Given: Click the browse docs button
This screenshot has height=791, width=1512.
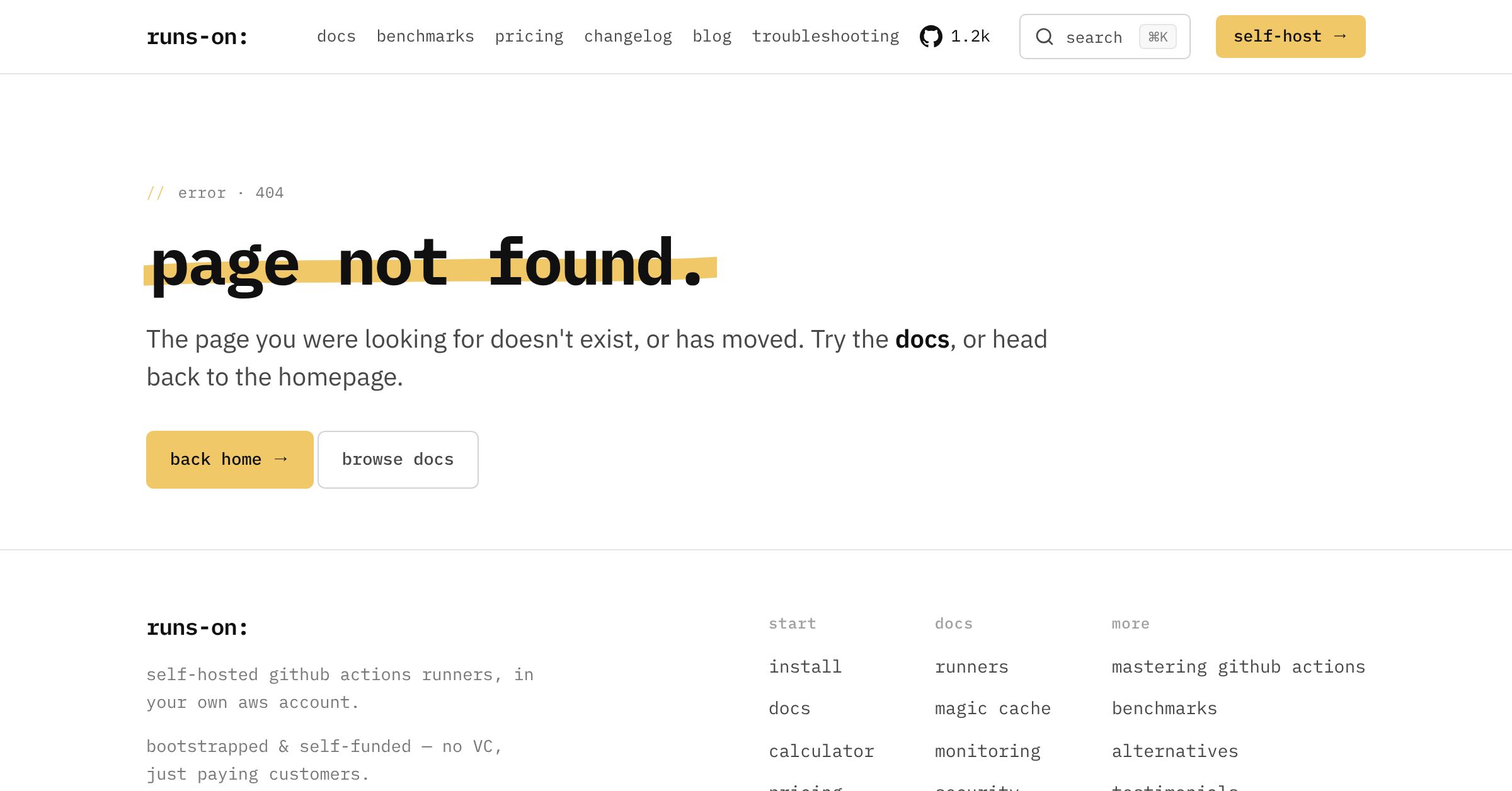Looking at the screenshot, I should click(398, 460).
